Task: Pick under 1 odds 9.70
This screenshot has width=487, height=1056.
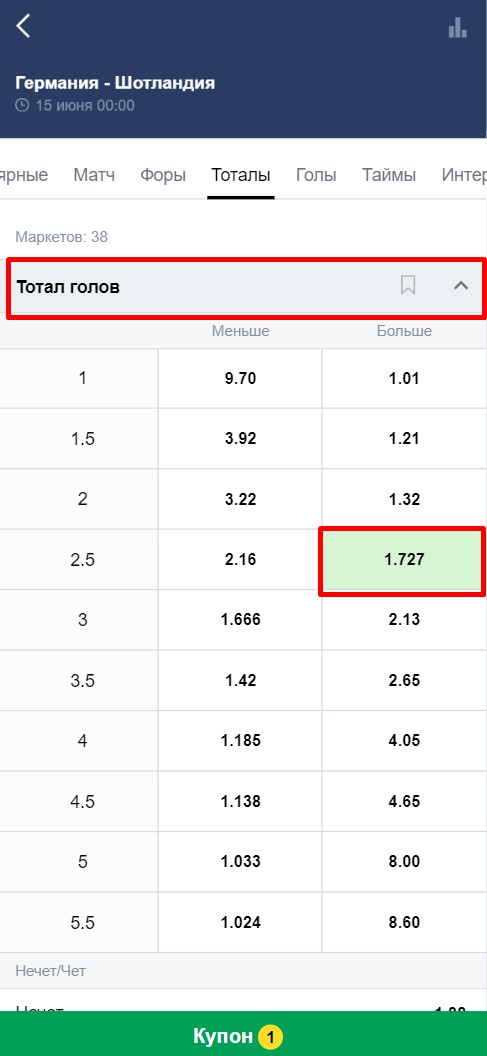Action: 240,378
